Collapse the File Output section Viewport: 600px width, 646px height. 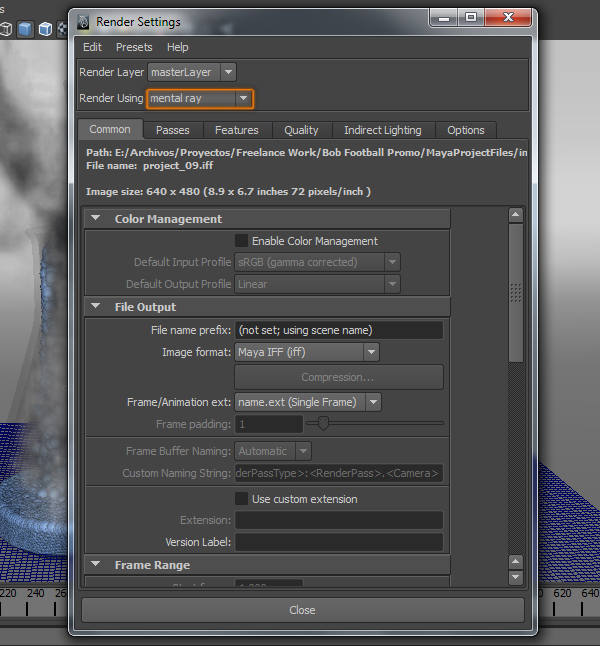coord(96,307)
